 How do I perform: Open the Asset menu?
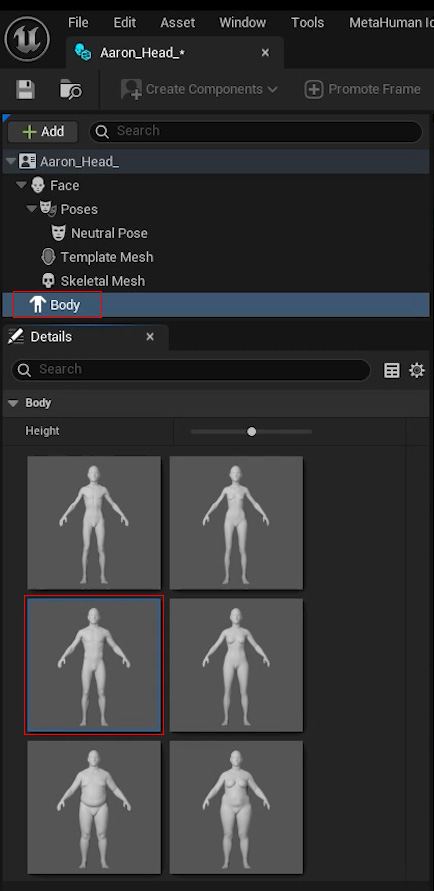click(177, 23)
